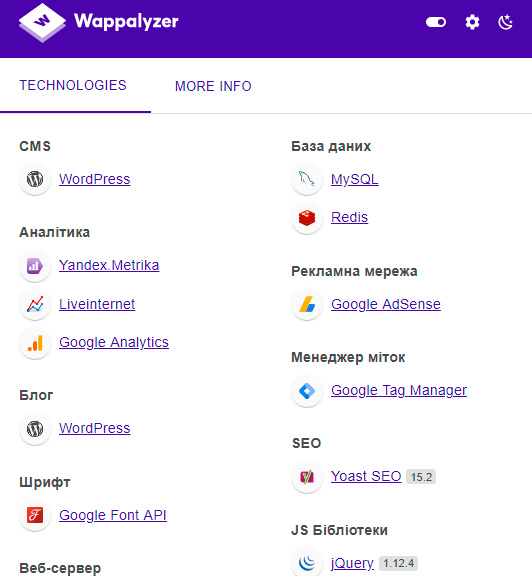
Task: Click the Рекламна мережа category heading
Action: [354, 271]
